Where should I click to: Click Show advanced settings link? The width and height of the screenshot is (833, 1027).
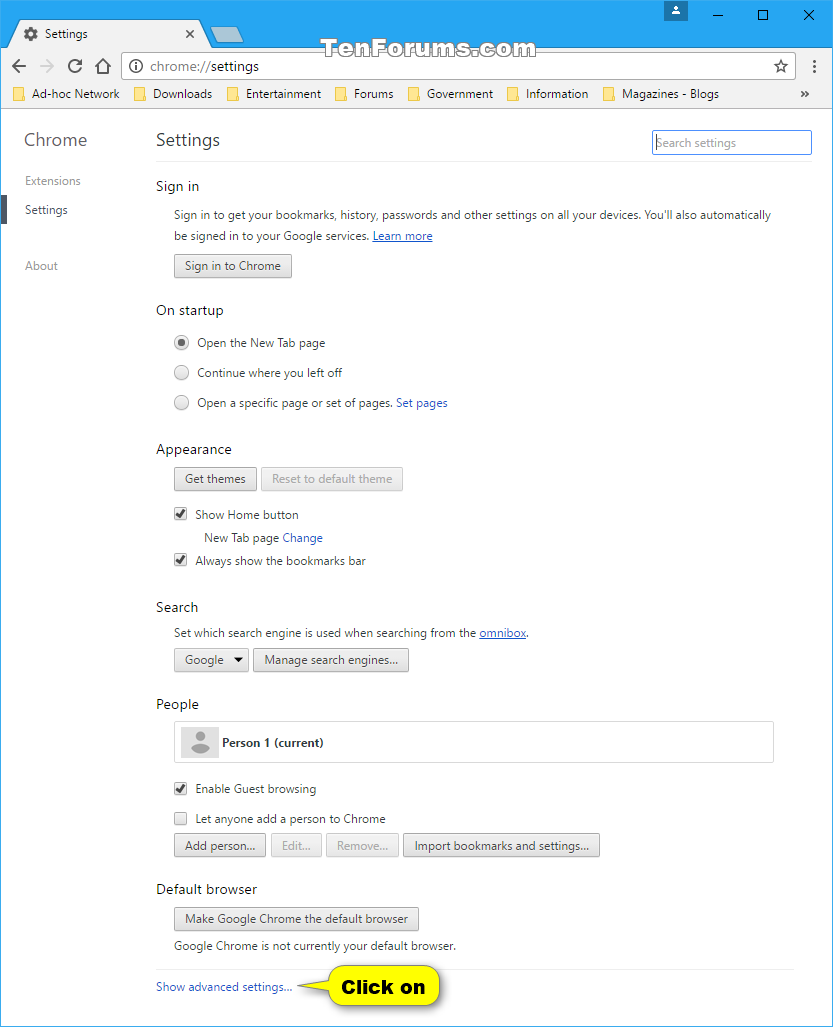[x=224, y=986]
